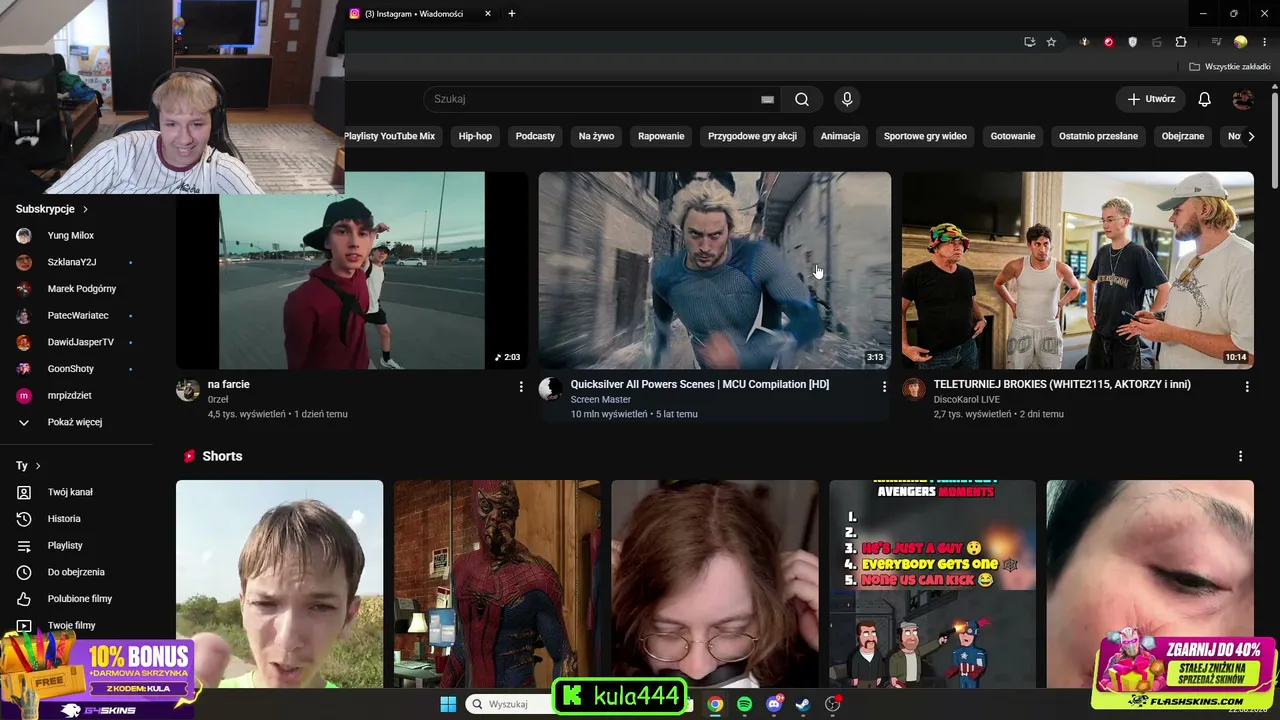Play the Quicksilver All Powers Scenes thumbnail
This screenshot has height=720, width=1280.
[x=715, y=271]
